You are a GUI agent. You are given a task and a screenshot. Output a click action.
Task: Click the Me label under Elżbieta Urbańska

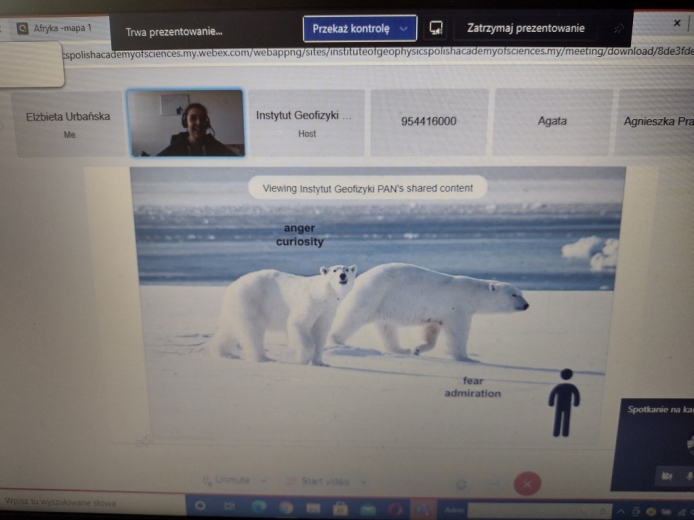[69, 135]
